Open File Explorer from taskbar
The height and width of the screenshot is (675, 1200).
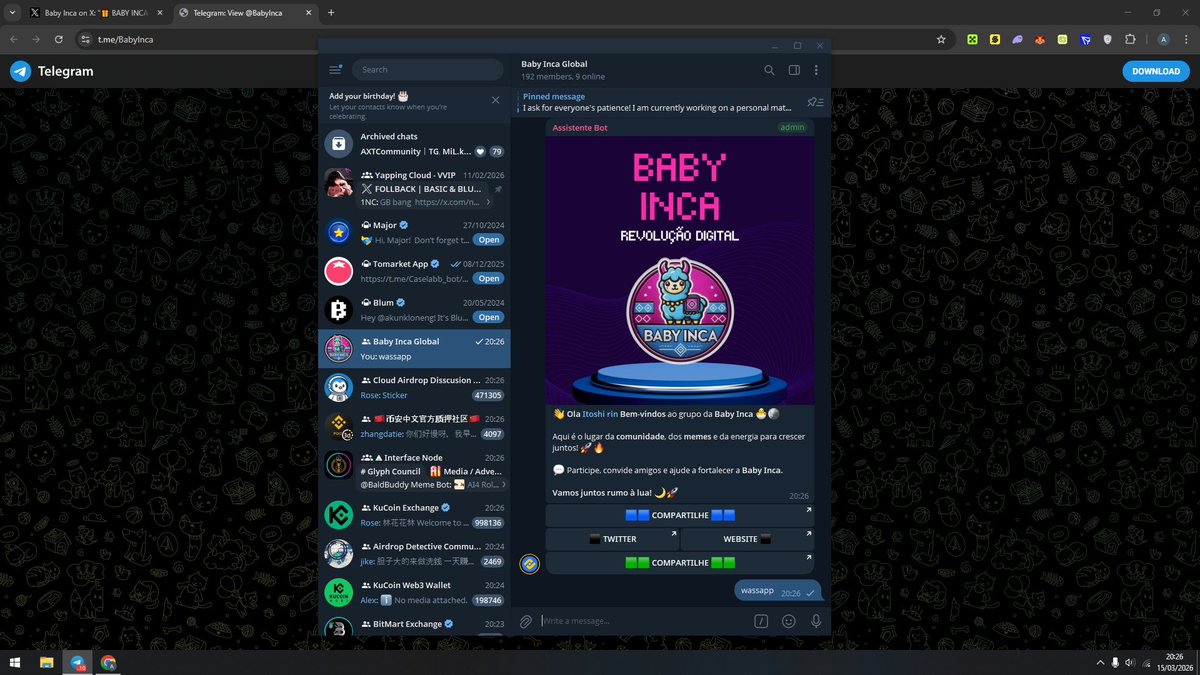pos(46,662)
